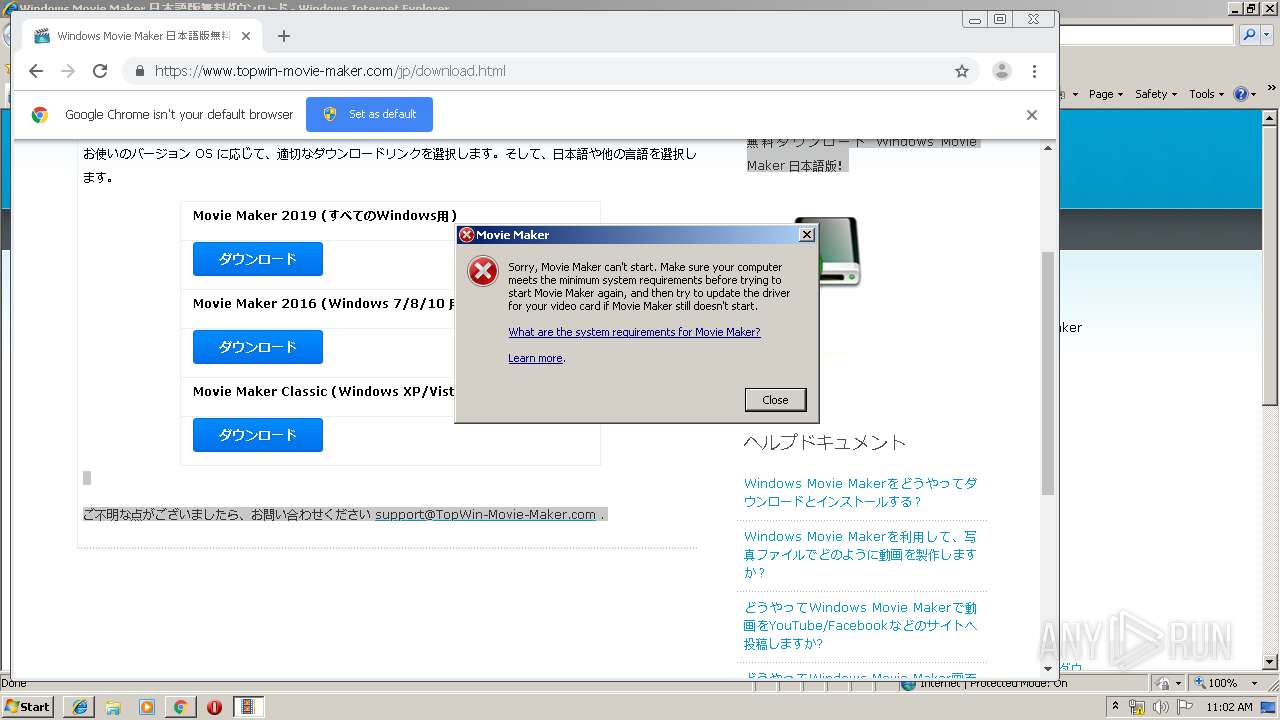Image resolution: width=1280 pixels, height=720 pixels.
Task: Open the IE Page menu
Action: tap(1105, 94)
